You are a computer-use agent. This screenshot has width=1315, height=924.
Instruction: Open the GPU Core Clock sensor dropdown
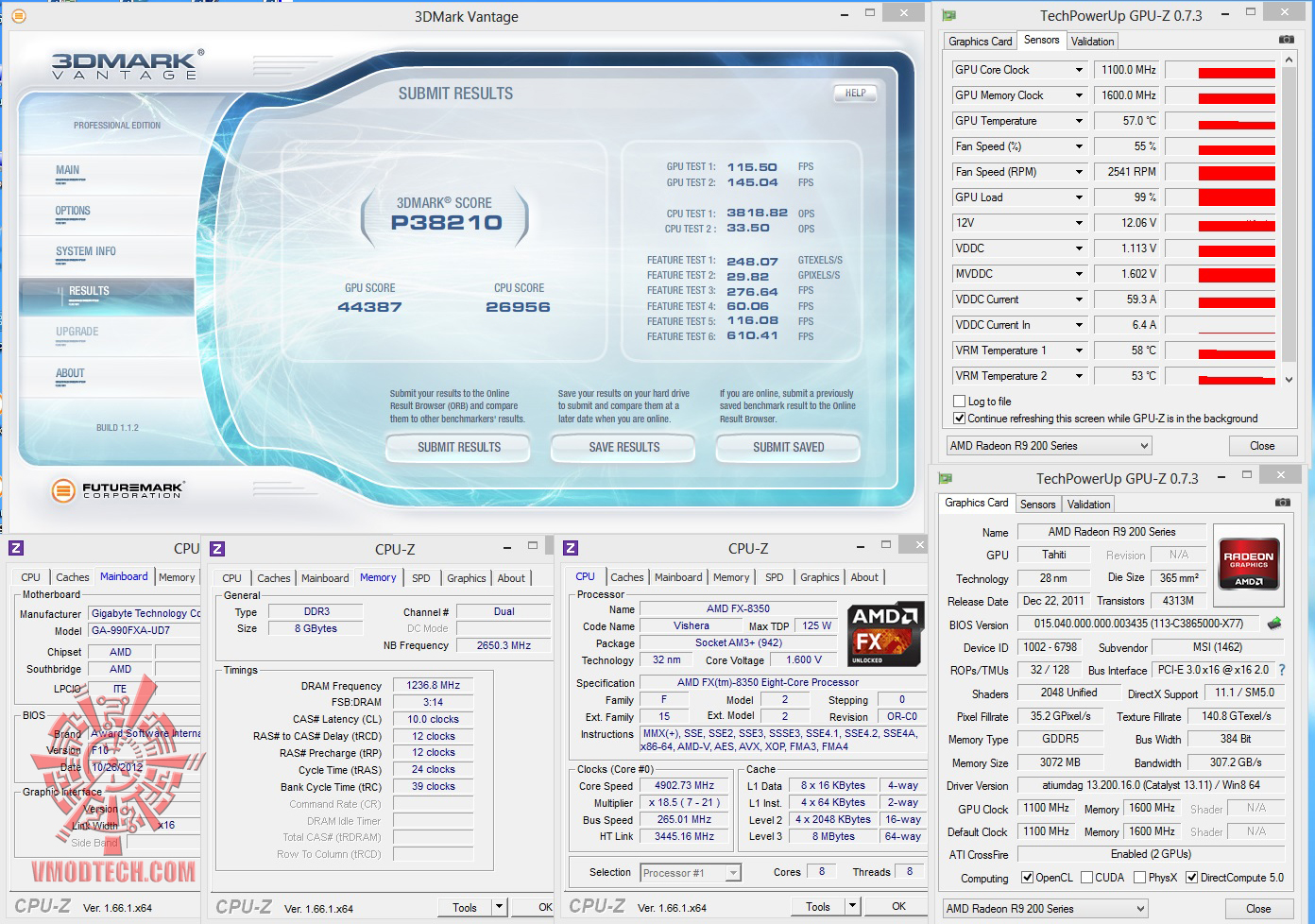click(x=1079, y=70)
